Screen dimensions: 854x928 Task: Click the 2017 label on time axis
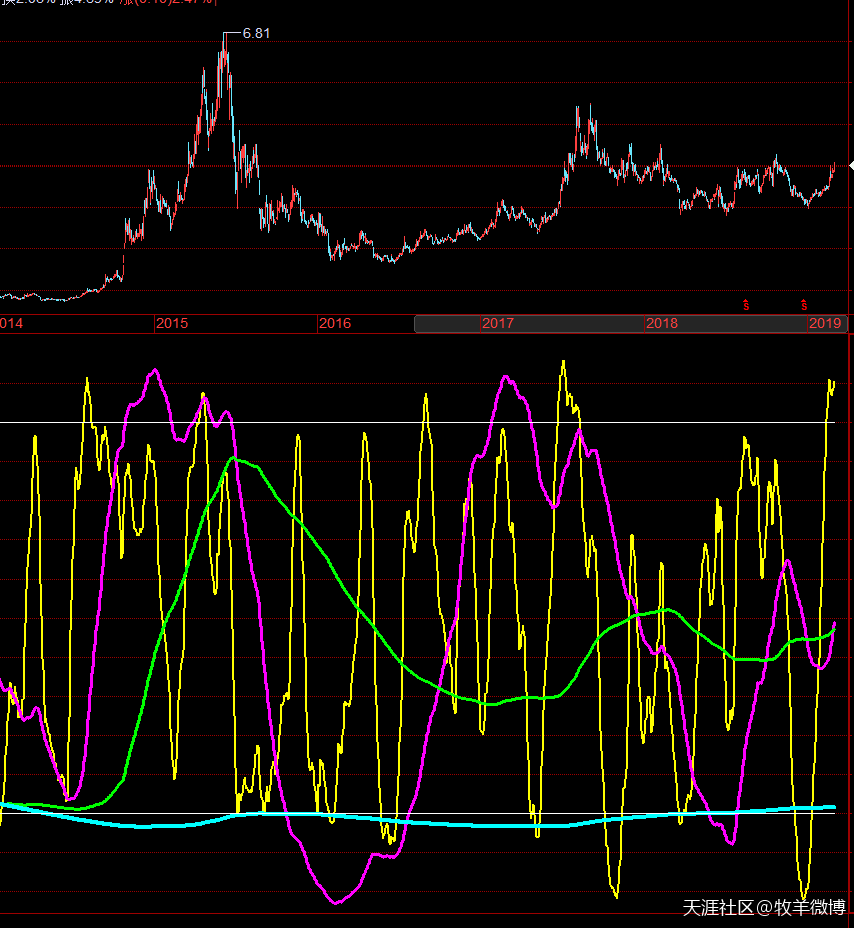(x=498, y=324)
